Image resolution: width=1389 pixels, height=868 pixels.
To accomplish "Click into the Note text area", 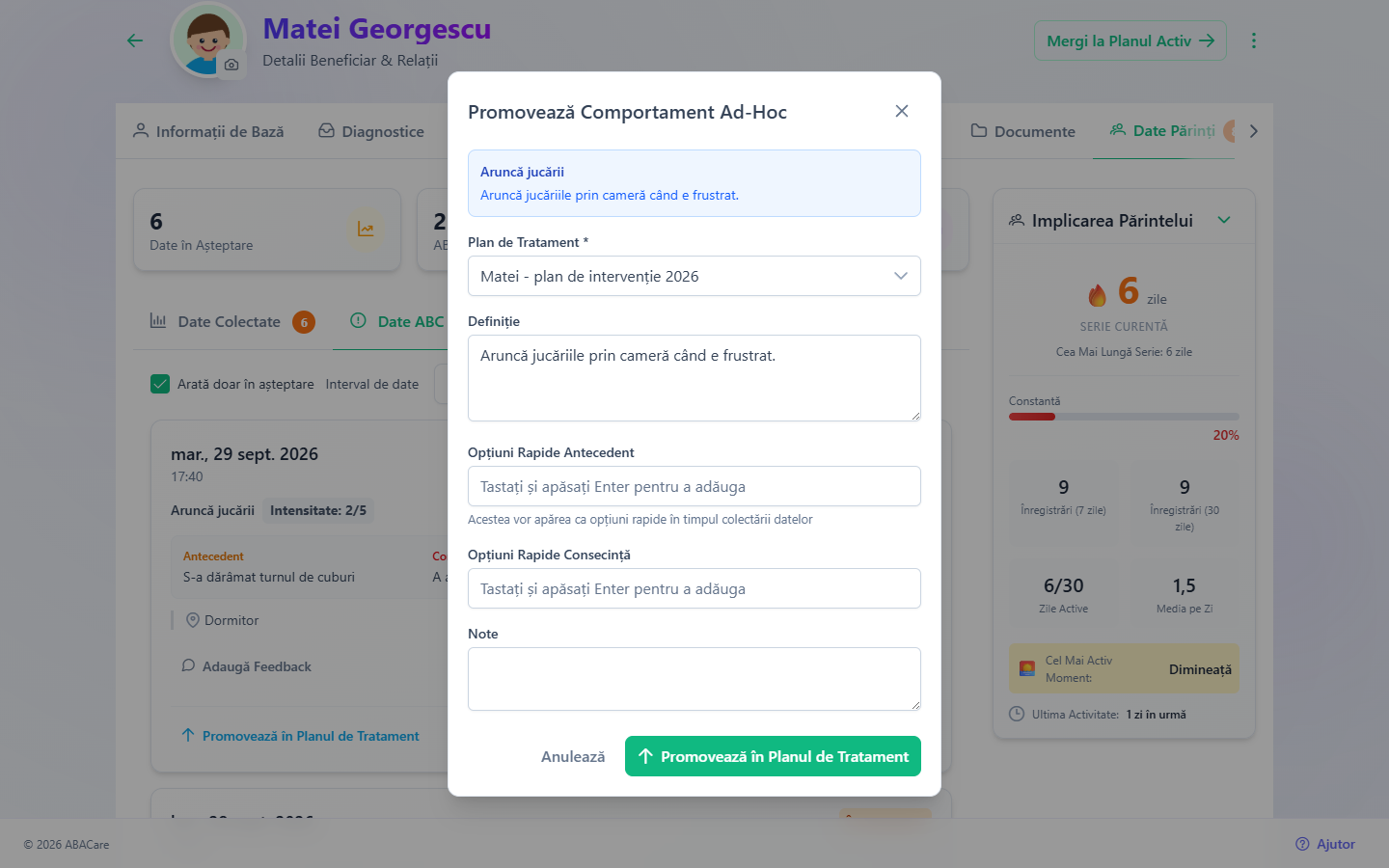I will click(x=694, y=679).
